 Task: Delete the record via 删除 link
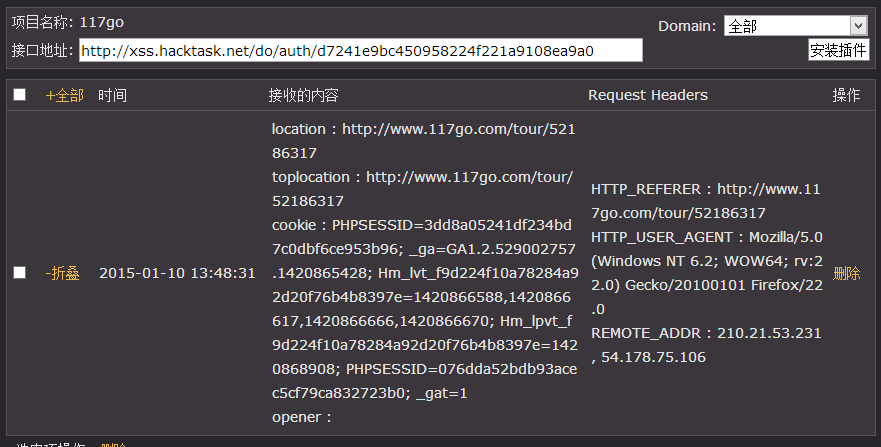click(x=847, y=273)
